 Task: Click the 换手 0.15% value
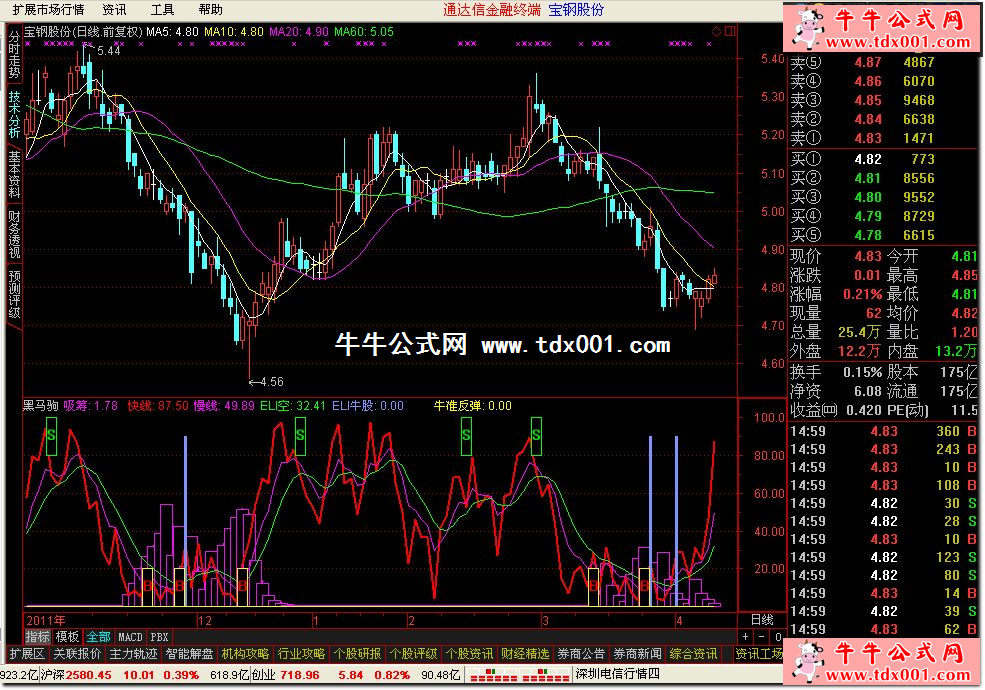pyautogui.click(x=862, y=373)
